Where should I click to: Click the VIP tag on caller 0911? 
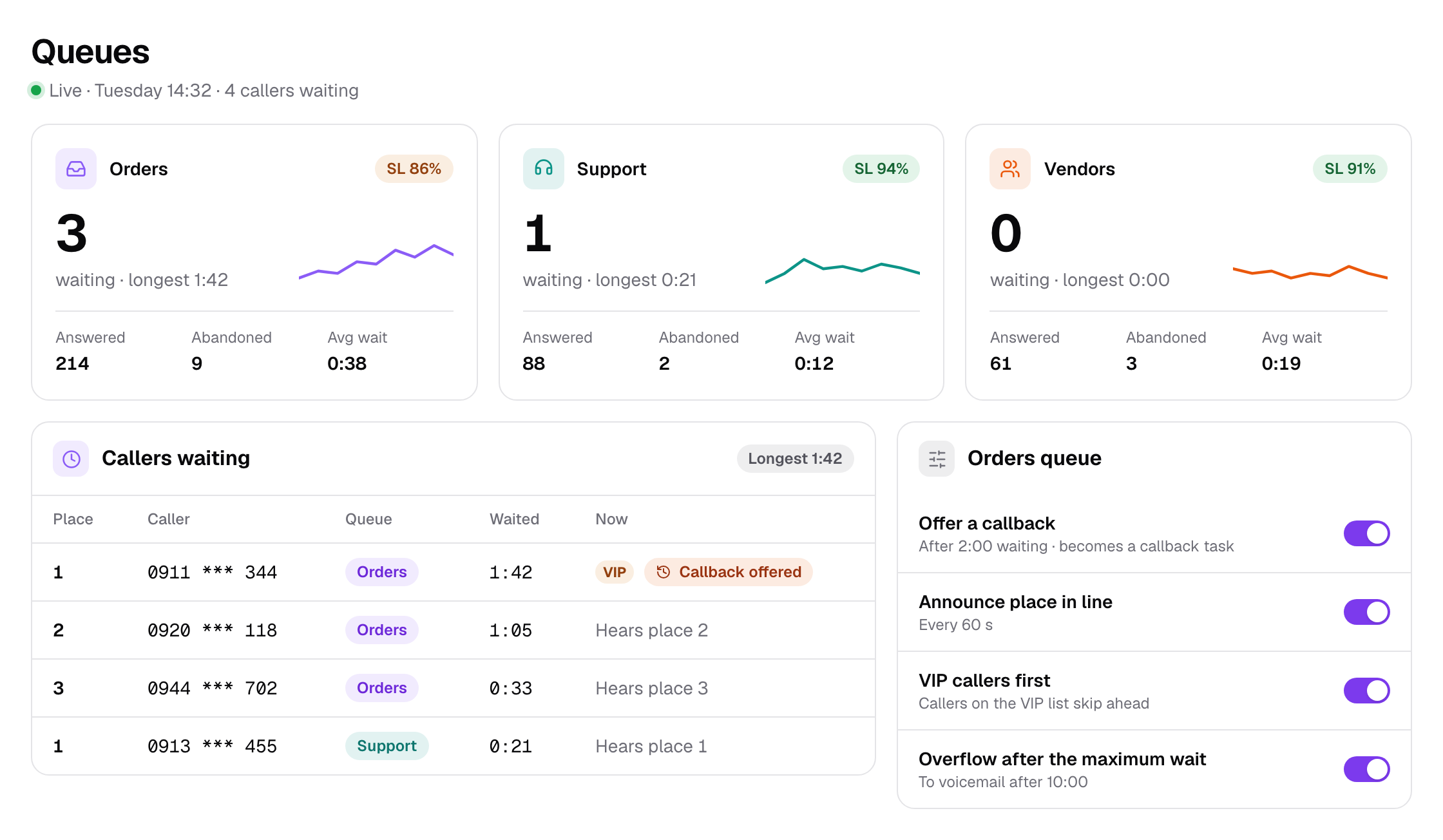point(615,572)
